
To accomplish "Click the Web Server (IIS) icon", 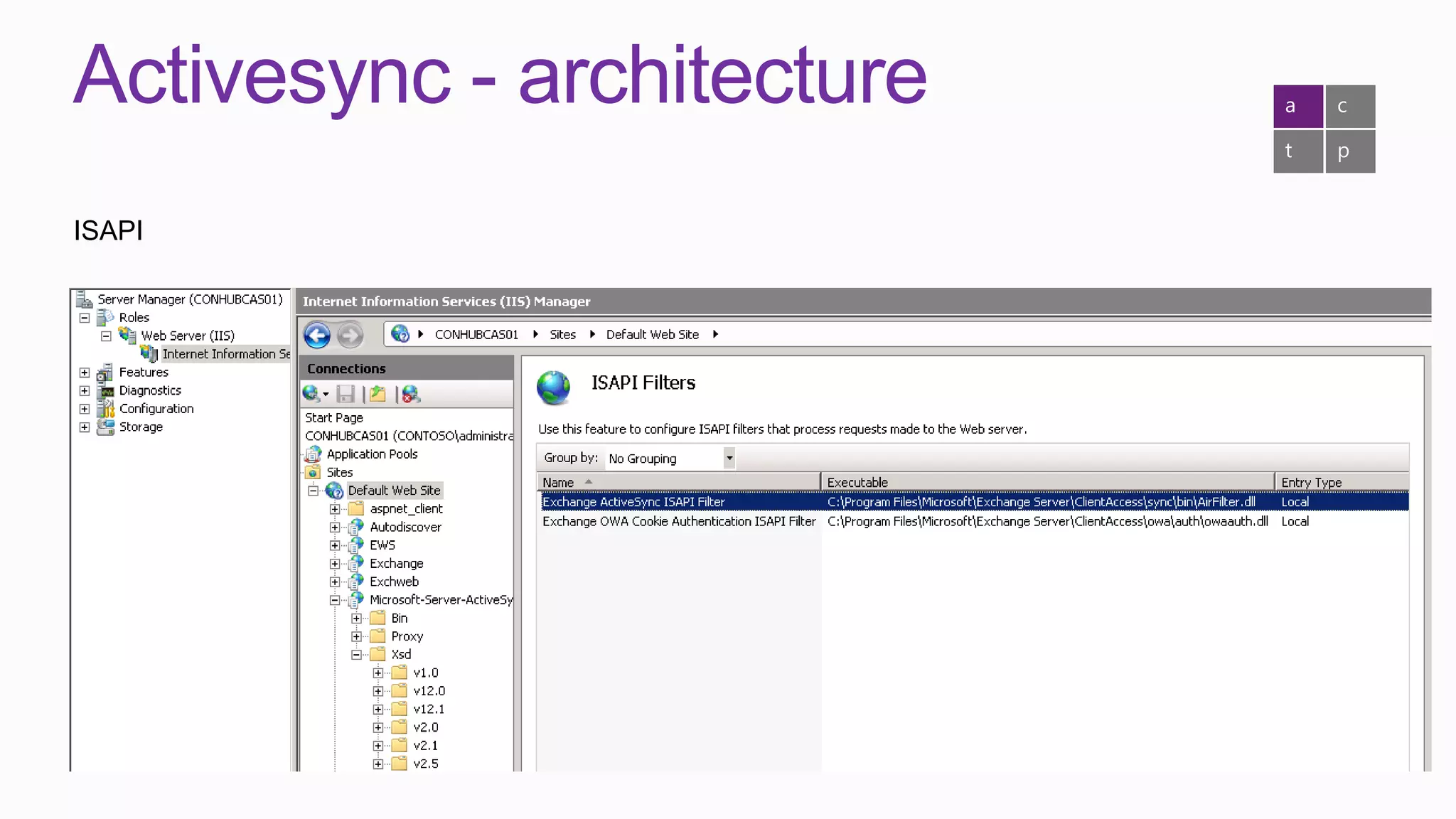I will click(x=128, y=335).
